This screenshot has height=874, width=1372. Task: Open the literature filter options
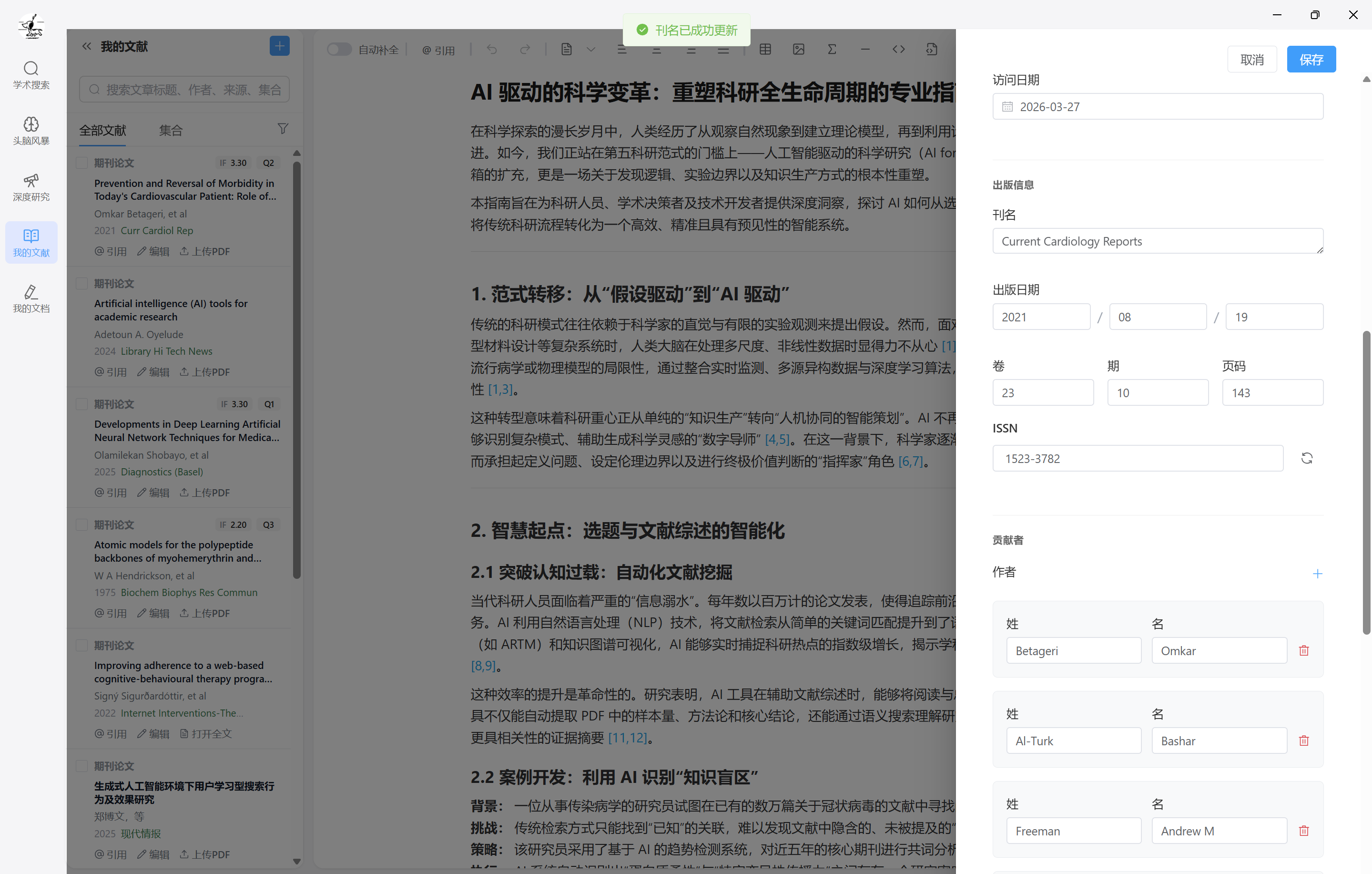[x=283, y=129]
